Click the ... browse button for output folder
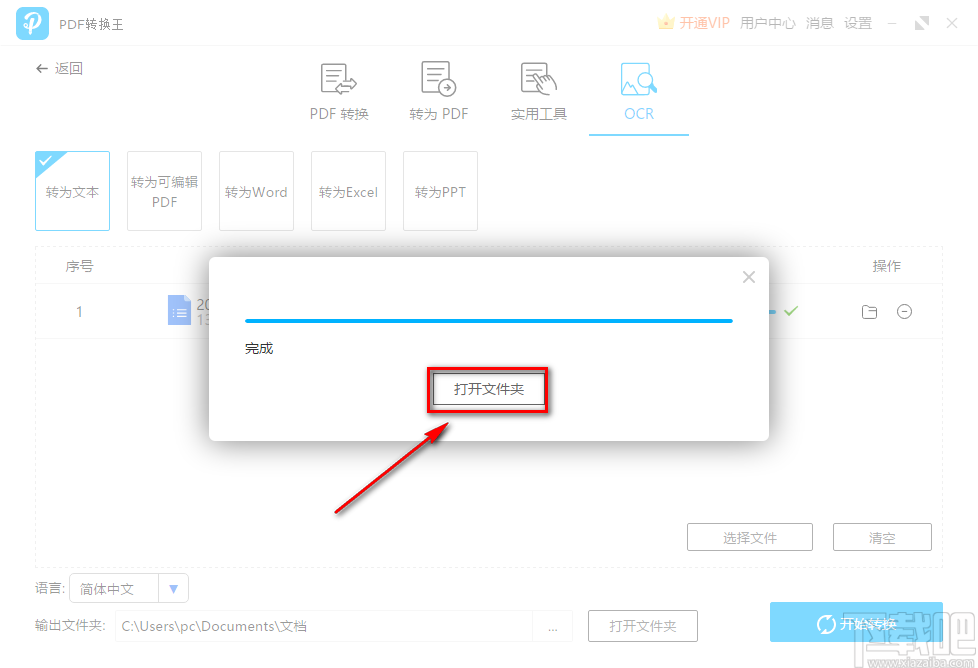The image size is (978, 668). coord(553,626)
